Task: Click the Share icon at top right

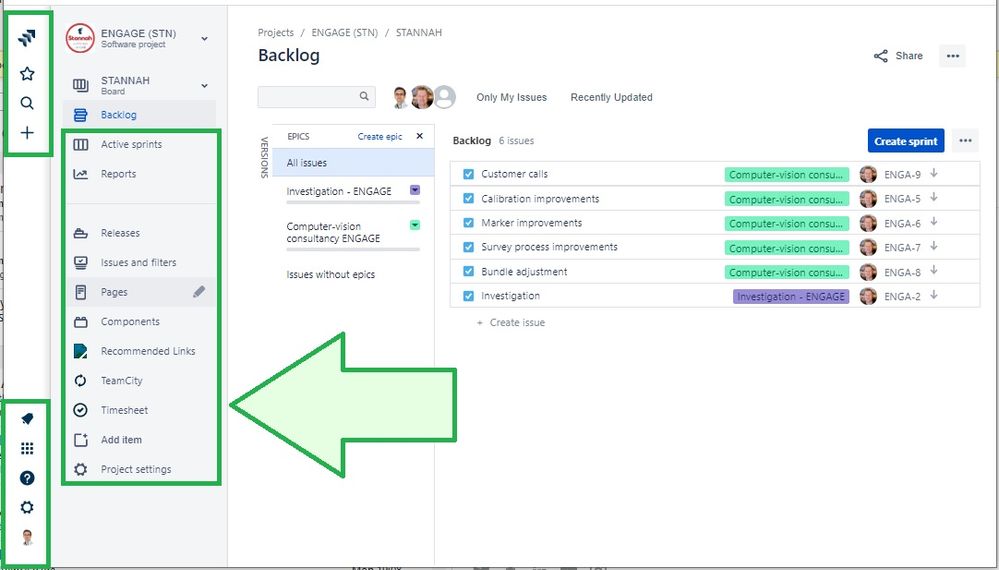Action: 880,56
